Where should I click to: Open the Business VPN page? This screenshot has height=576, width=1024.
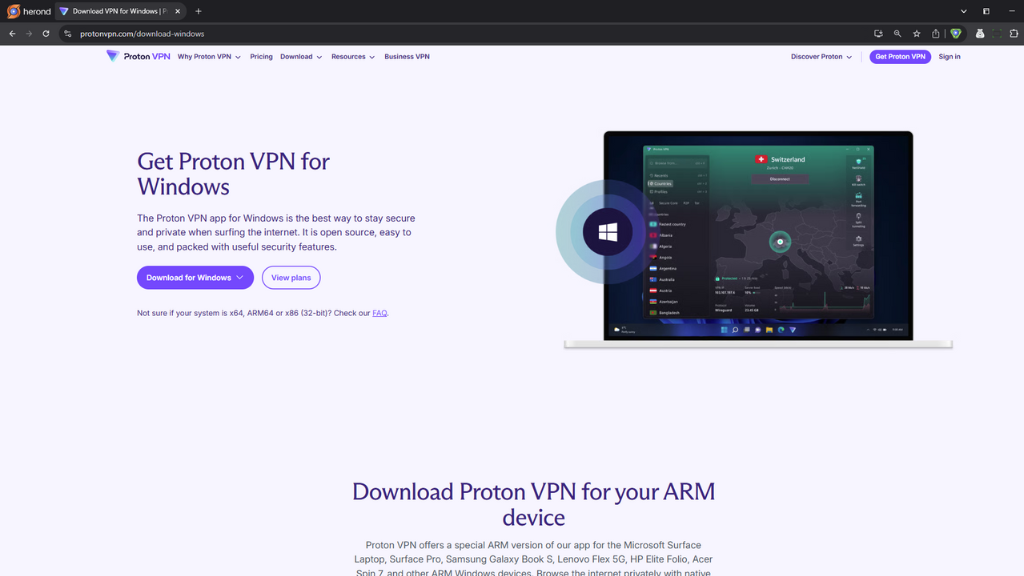(x=407, y=57)
